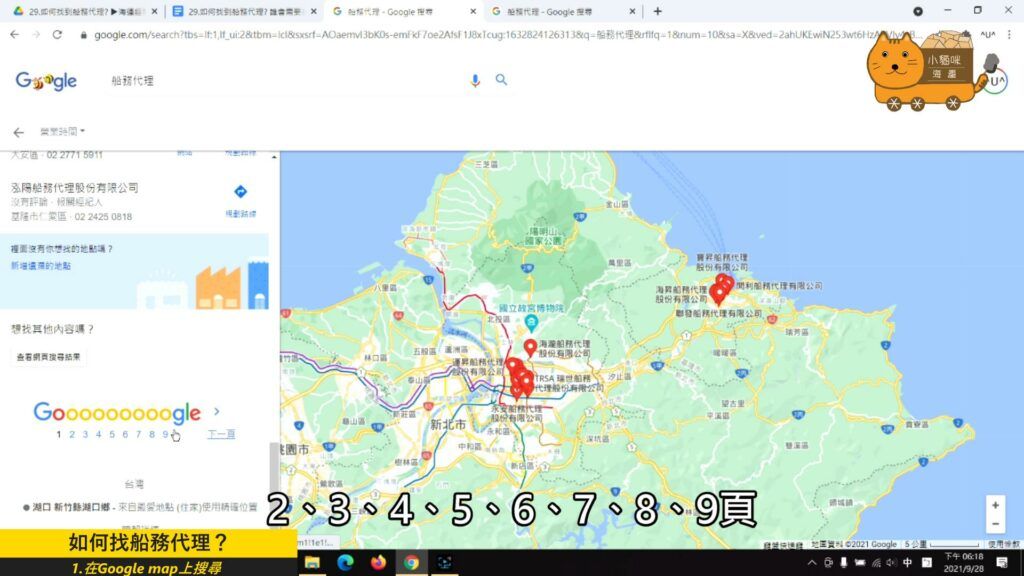Go to results page 5
Image resolution: width=1024 pixels, height=576 pixels.
(112, 434)
